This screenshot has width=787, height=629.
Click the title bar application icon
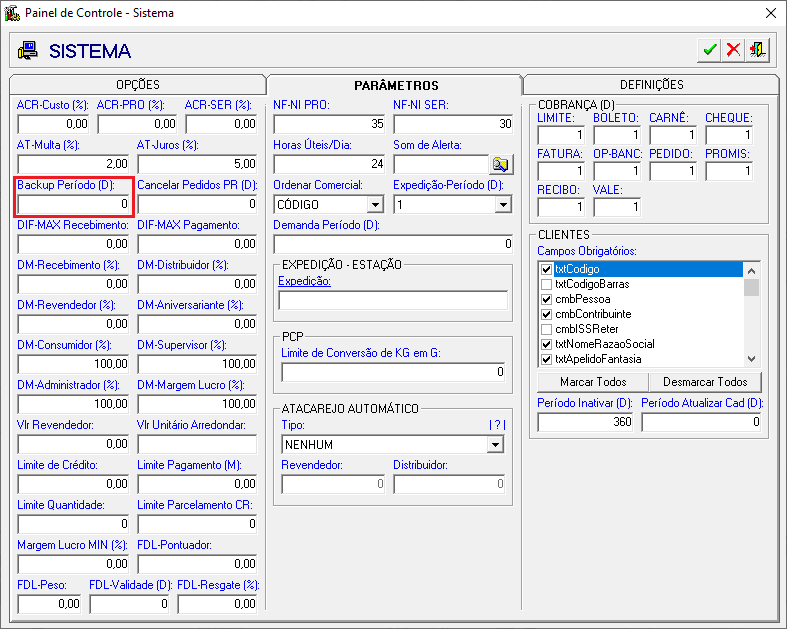(11, 13)
